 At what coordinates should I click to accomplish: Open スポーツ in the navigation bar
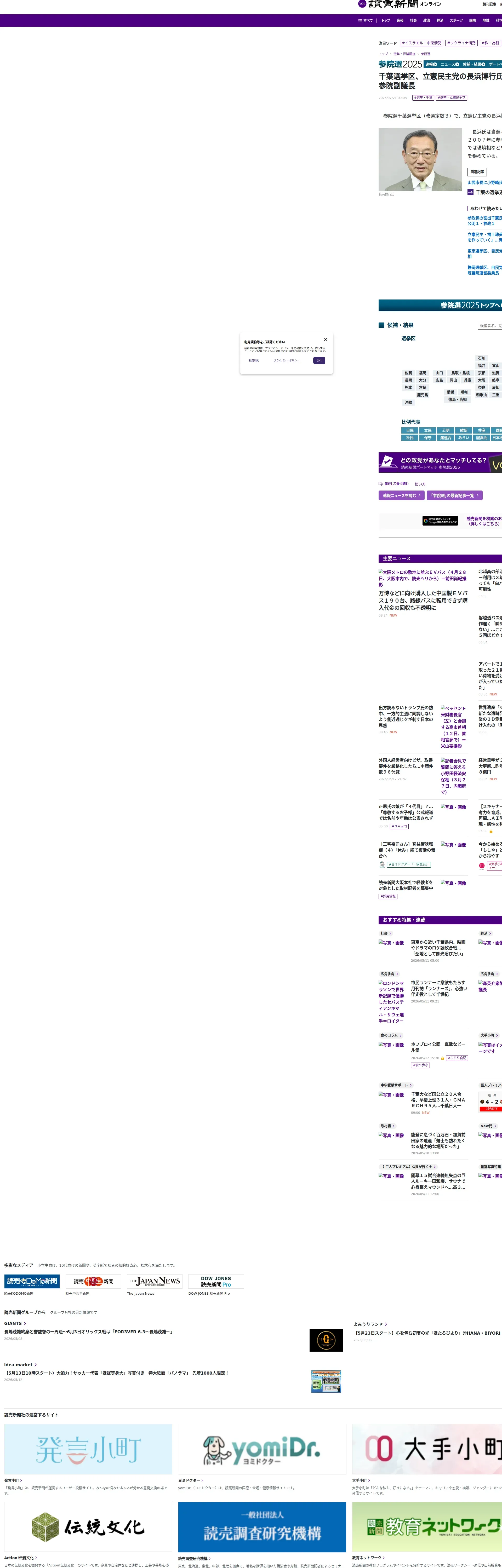click(x=456, y=21)
